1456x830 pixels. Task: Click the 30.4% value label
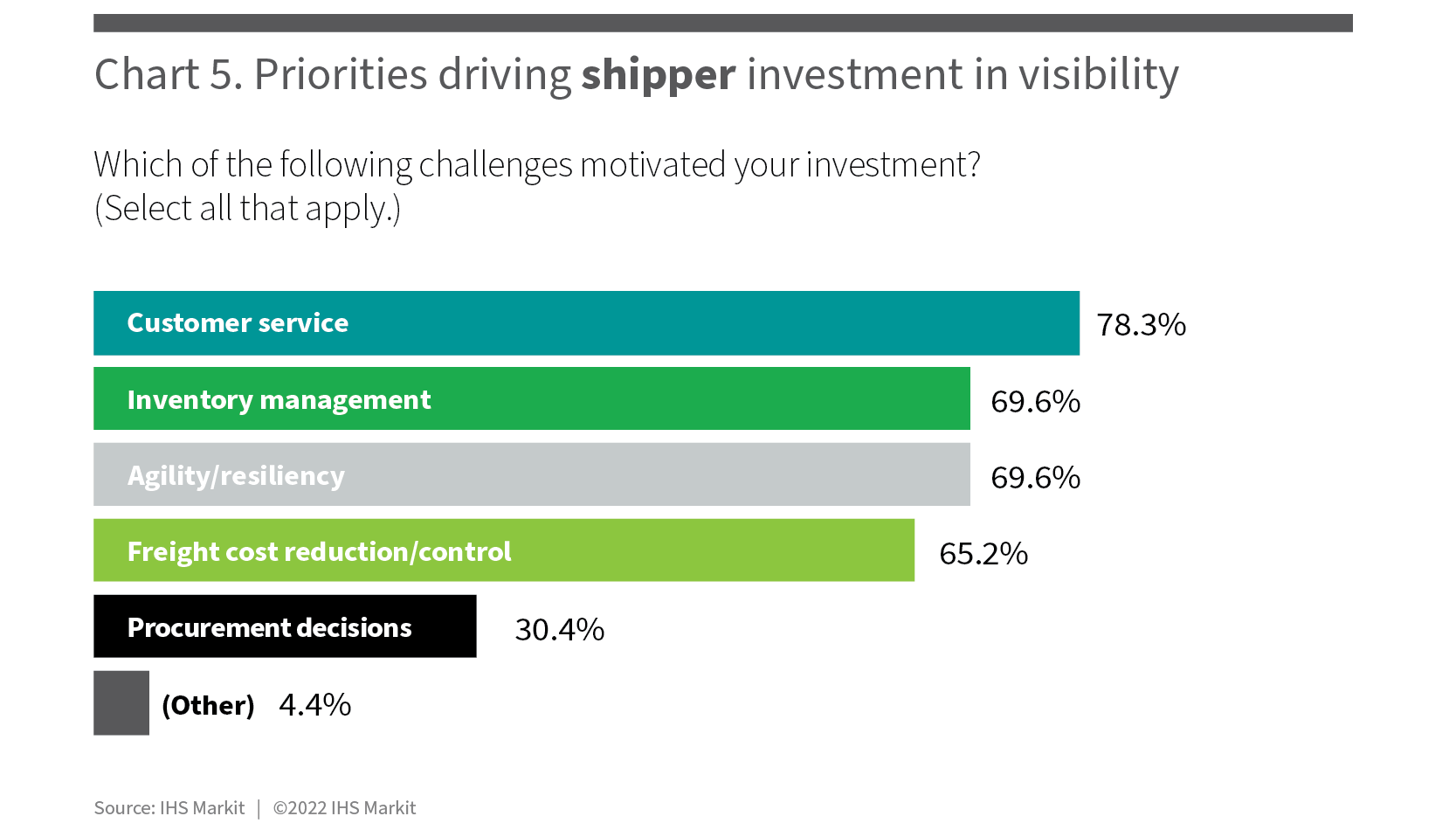pyautogui.click(x=560, y=630)
